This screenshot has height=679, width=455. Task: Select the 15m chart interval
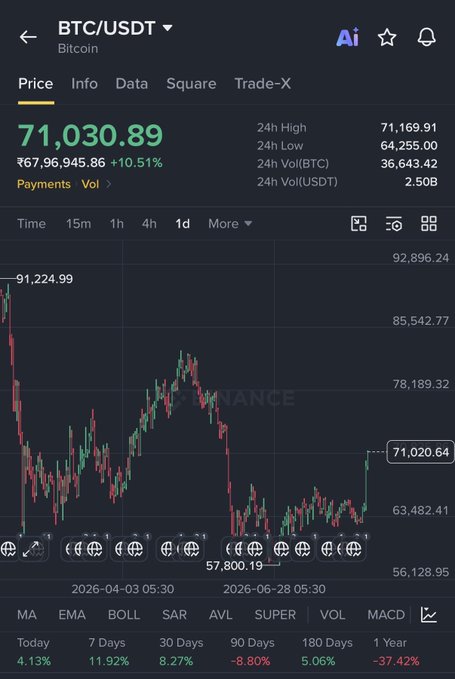pos(78,224)
